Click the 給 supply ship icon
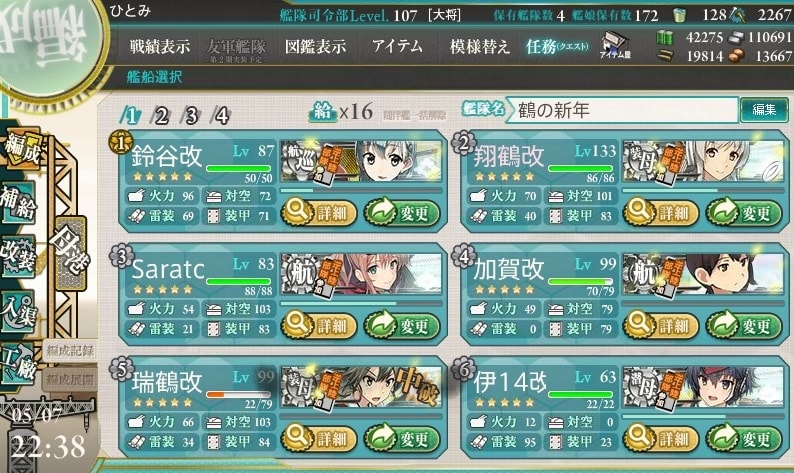Viewport: 794px width, 473px height. pos(322,111)
